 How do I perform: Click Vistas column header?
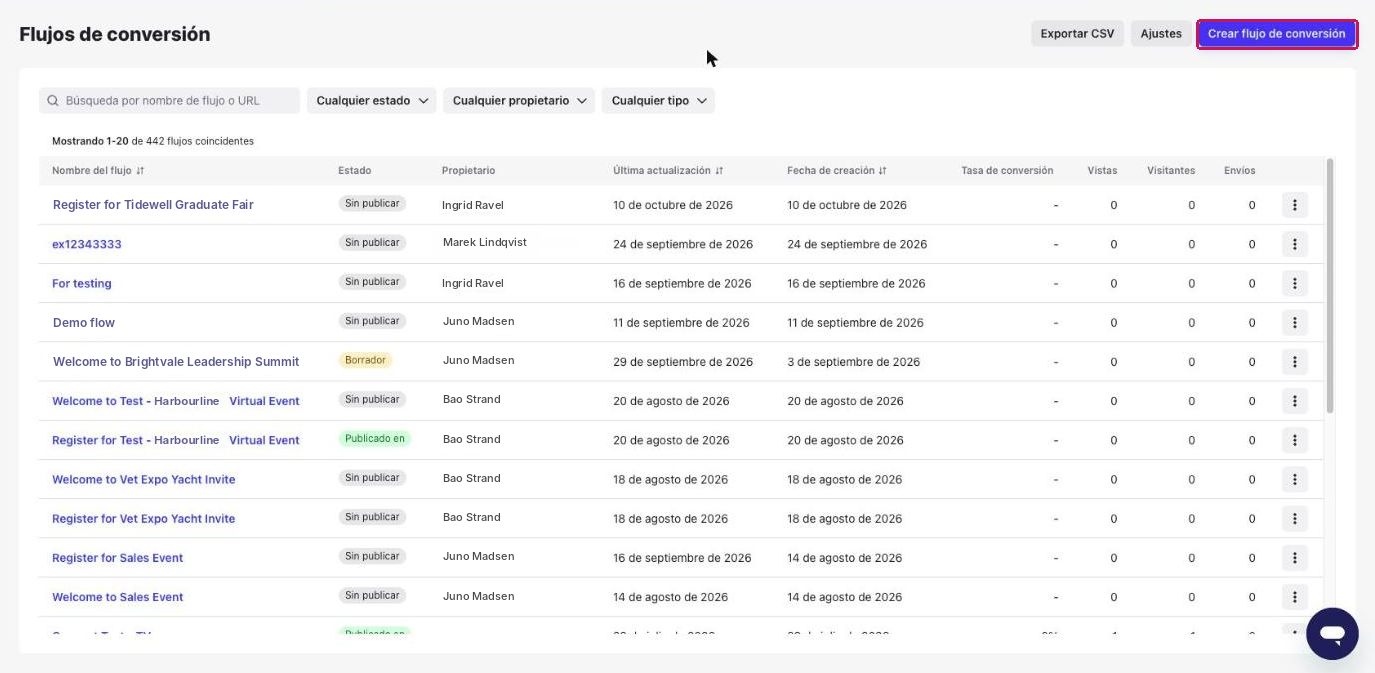[1102, 171]
